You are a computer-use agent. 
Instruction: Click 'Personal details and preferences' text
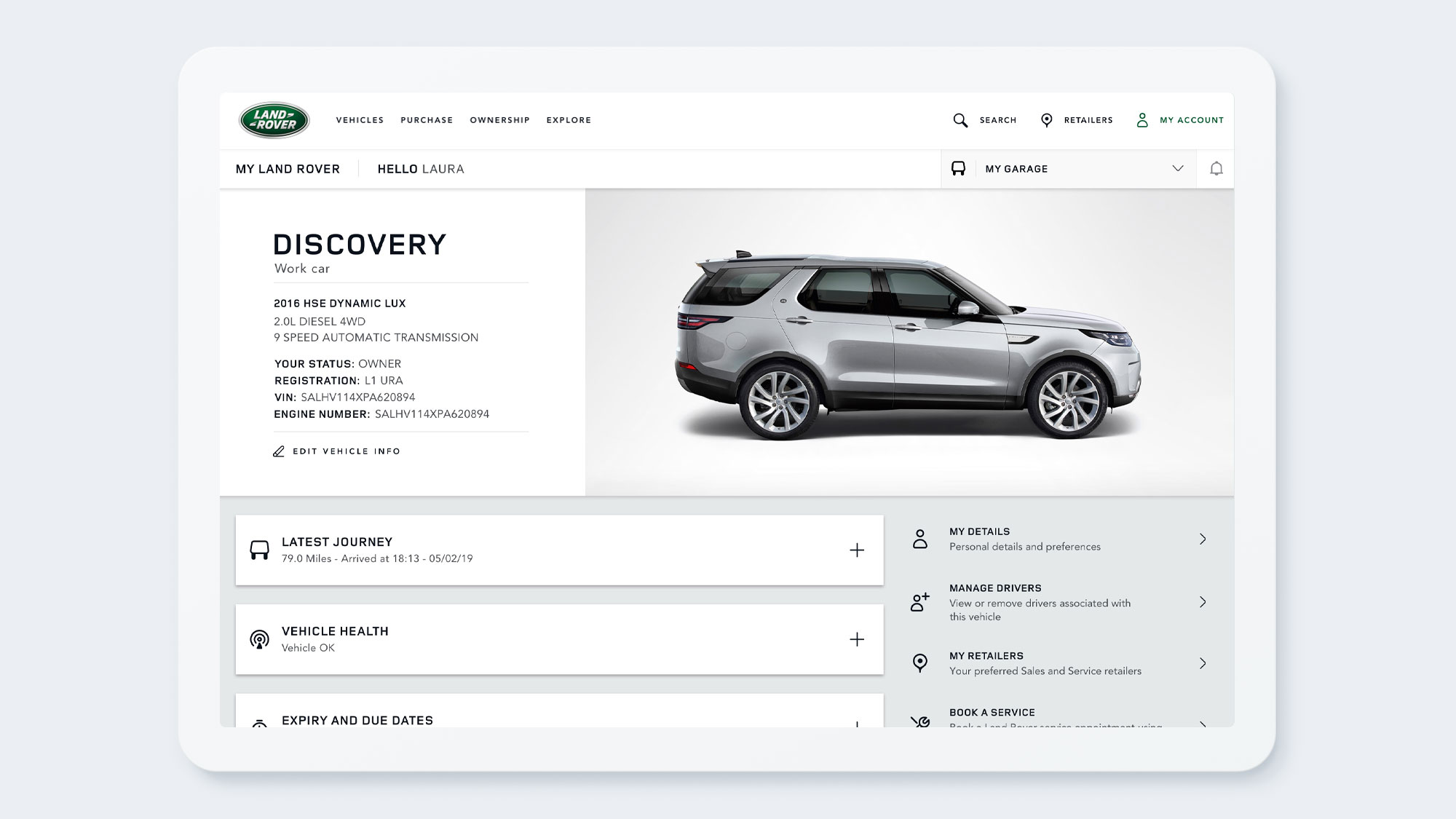[x=1025, y=547]
